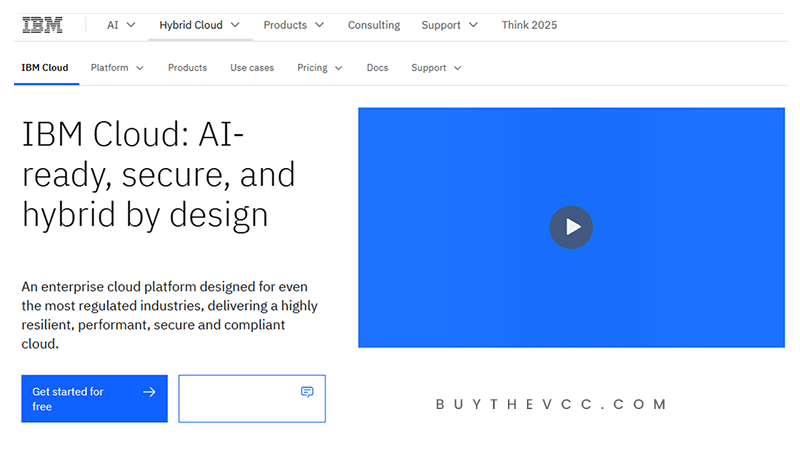Play the hero video
The width and height of the screenshot is (800, 450).
571,227
